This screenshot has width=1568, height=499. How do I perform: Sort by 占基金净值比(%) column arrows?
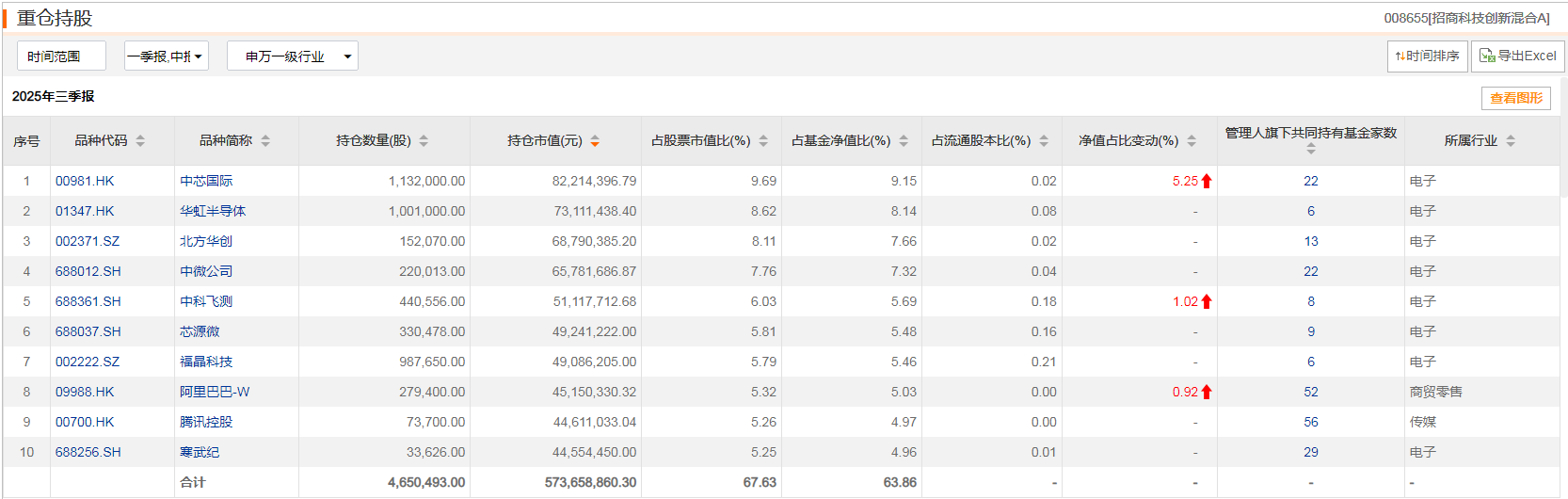(904, 141)
